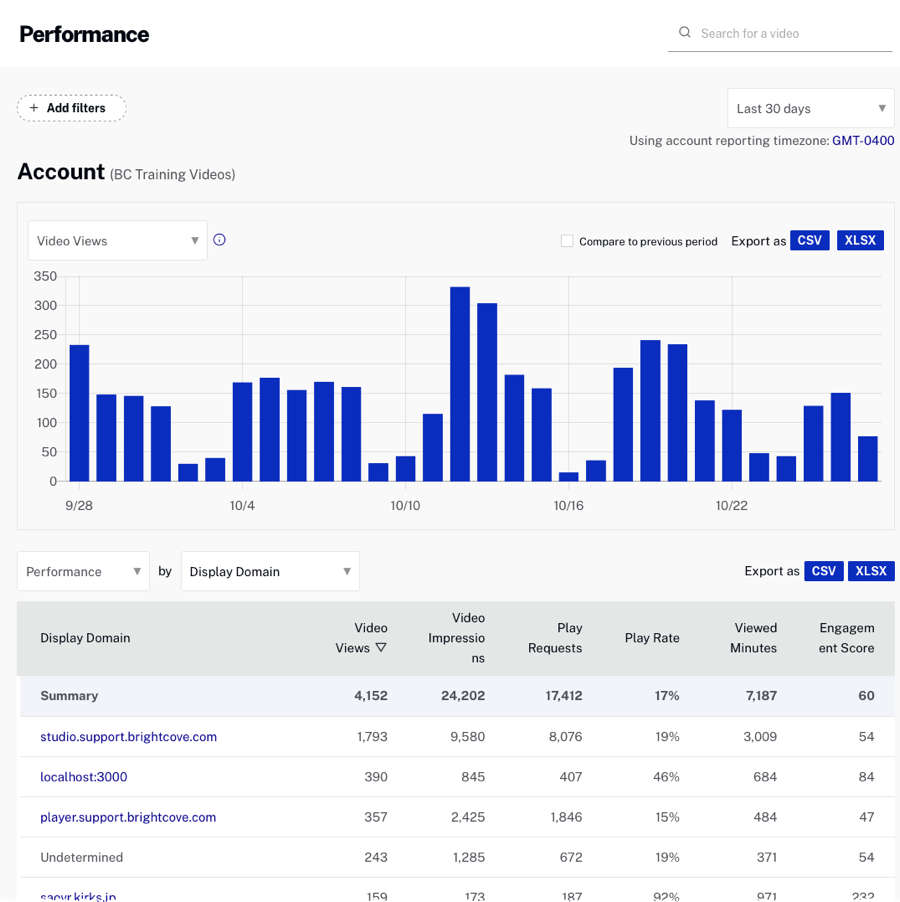Screen dimensions: 900x902
Task: Open the Video Views metric dropdown
Action: tap(117, 240)
